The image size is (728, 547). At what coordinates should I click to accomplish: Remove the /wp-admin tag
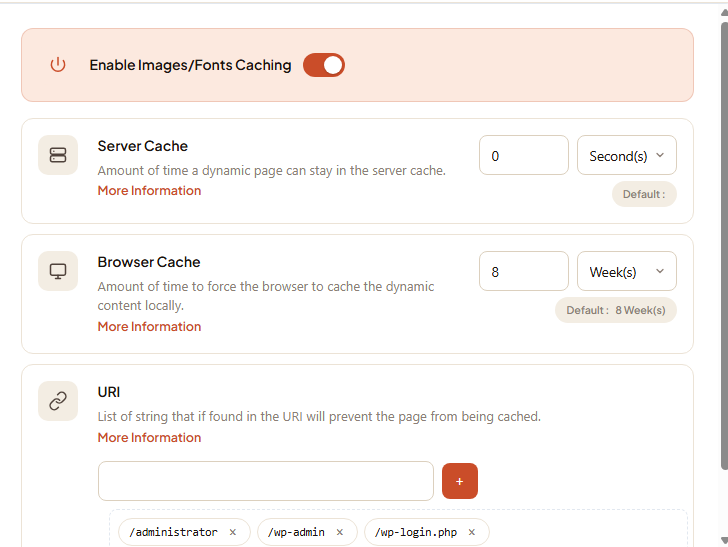point(340,532)
